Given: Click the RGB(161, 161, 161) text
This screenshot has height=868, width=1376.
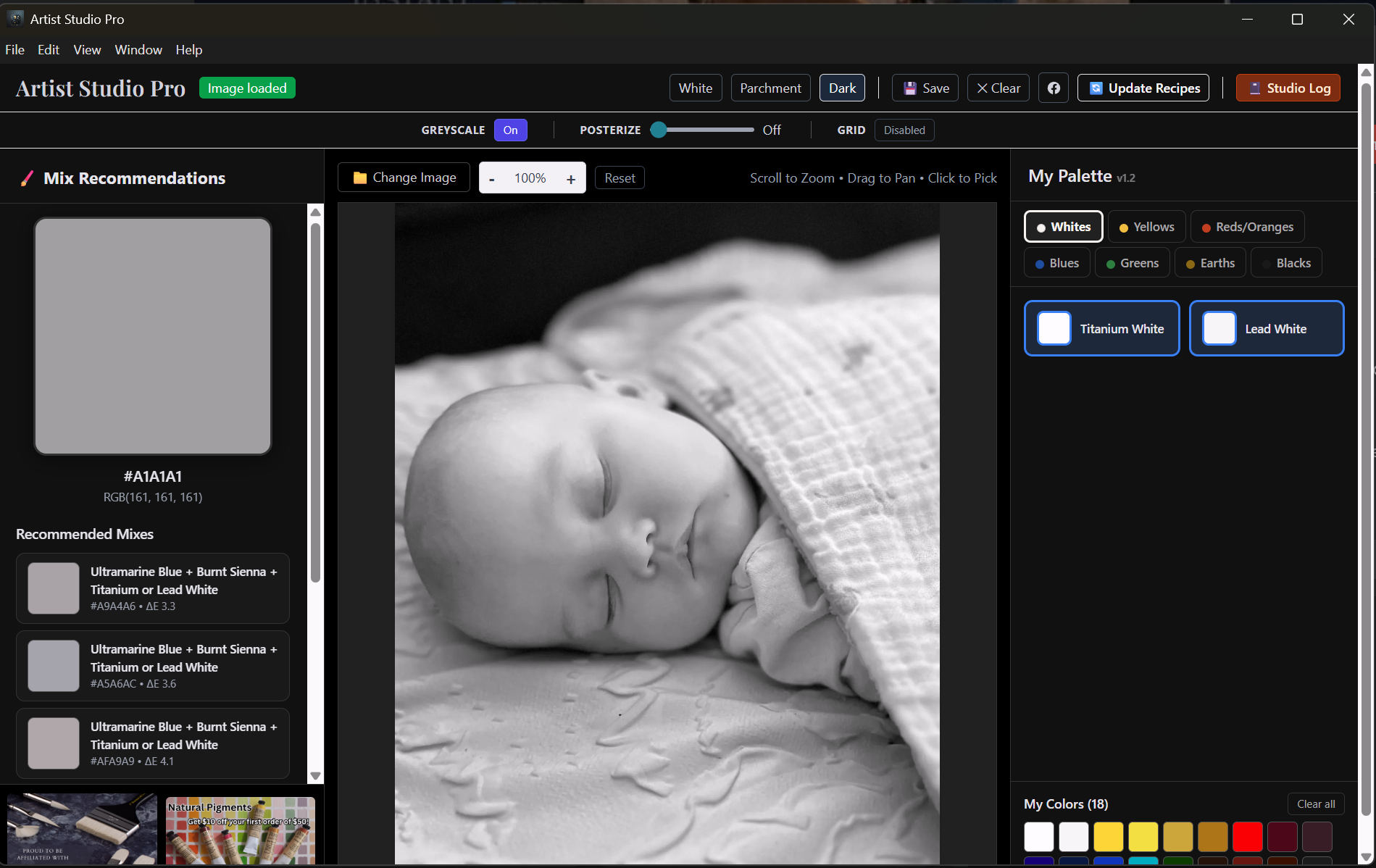Looking at the screenshot, I should click(153, 497).
